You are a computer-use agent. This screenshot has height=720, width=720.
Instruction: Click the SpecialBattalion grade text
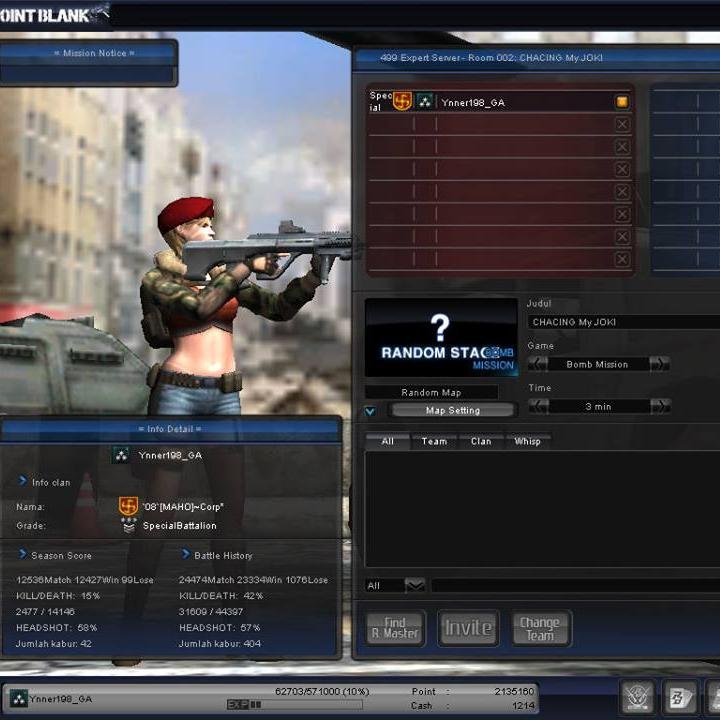click(x=180, y=526)
